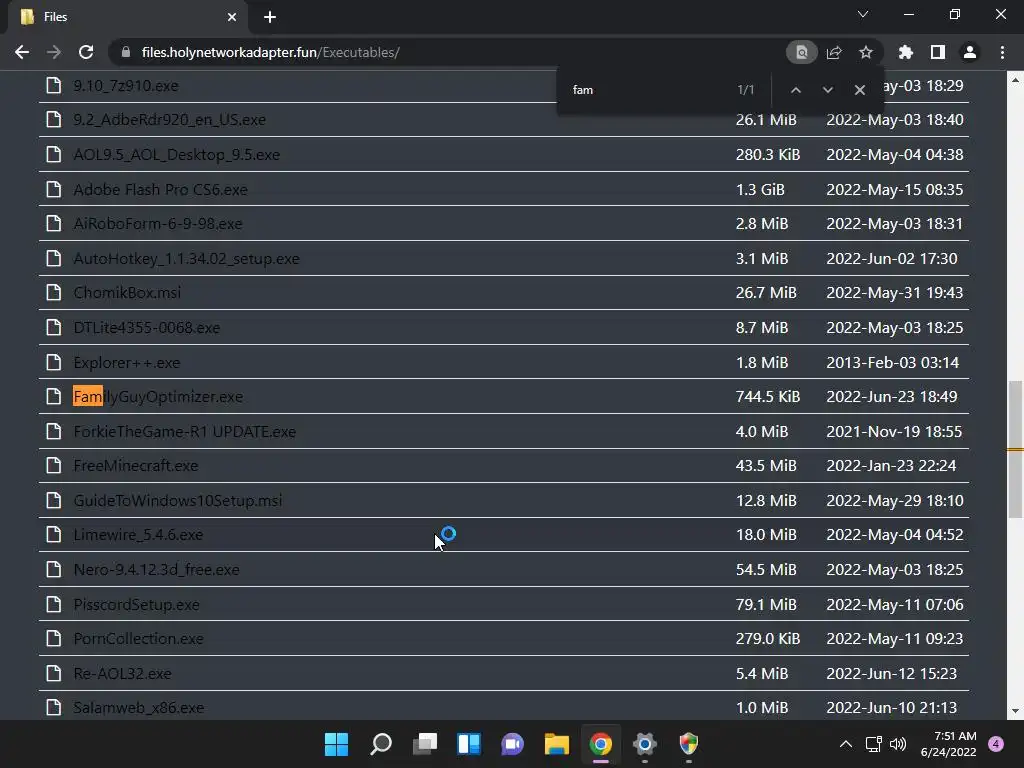This screenshot has height=768, width=1024.
Task: Click Limewire_5.4.6.exe
Action: (138, 535)
